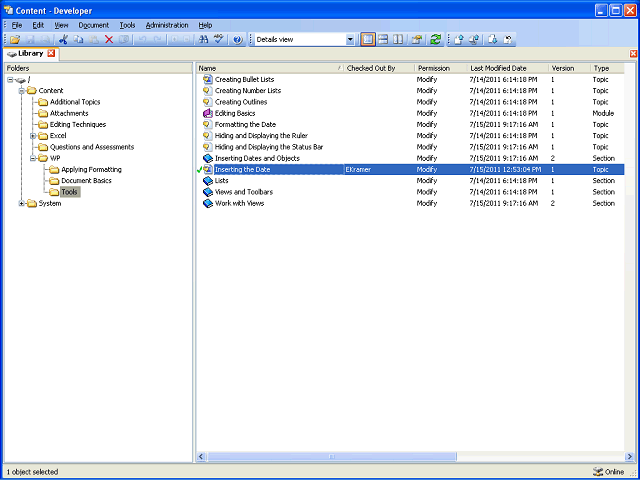
Task: Select the Editing Techniques folder
Action: point(78,124)
